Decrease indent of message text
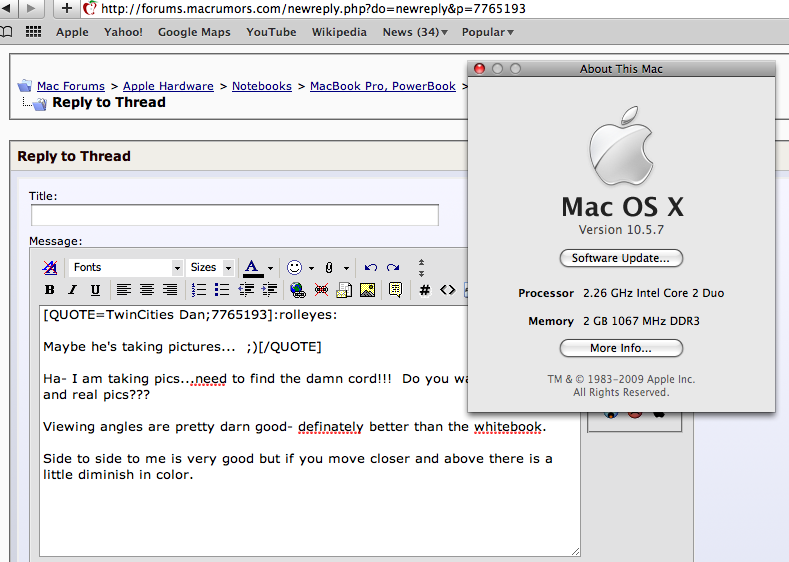The height and width of the screenshot is (562, 789). tap(246, 290)
